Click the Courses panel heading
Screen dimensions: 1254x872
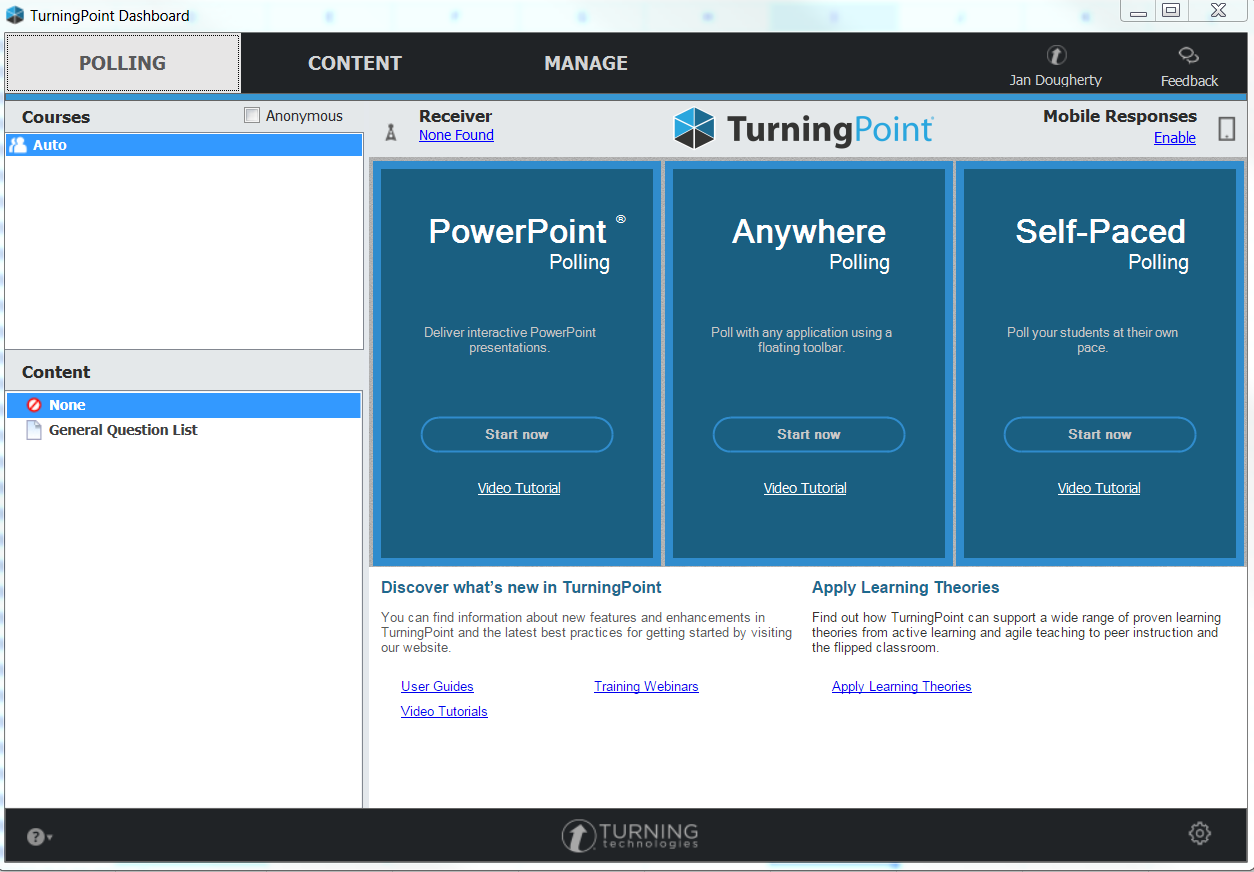tap(56, 117)
